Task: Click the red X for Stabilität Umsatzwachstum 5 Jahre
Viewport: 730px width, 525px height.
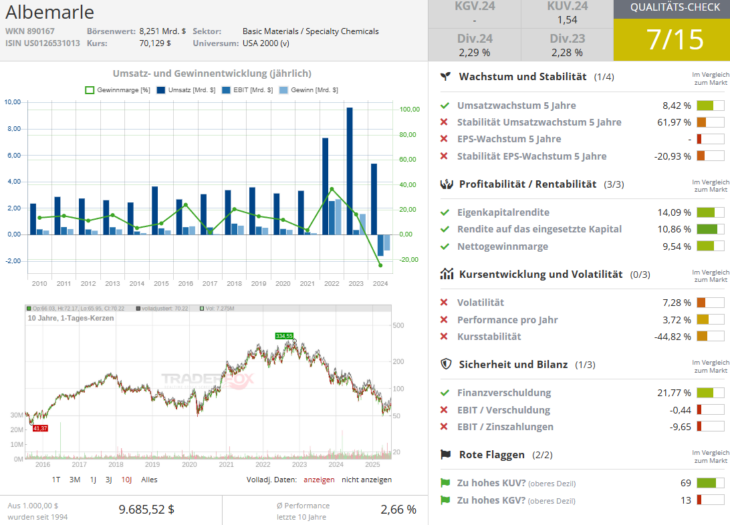Action: 444,122
